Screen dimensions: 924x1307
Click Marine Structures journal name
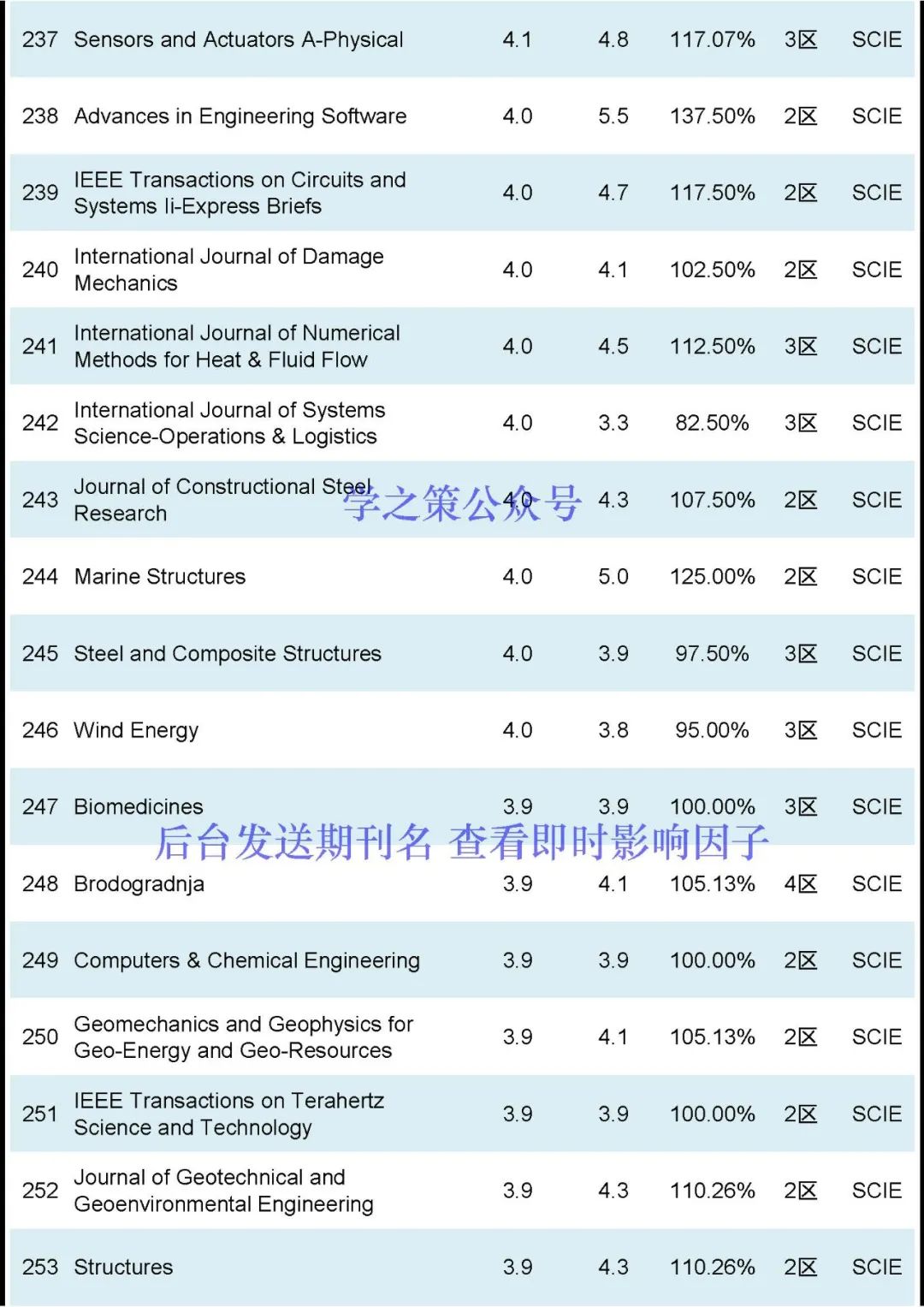tap(160, 576)
